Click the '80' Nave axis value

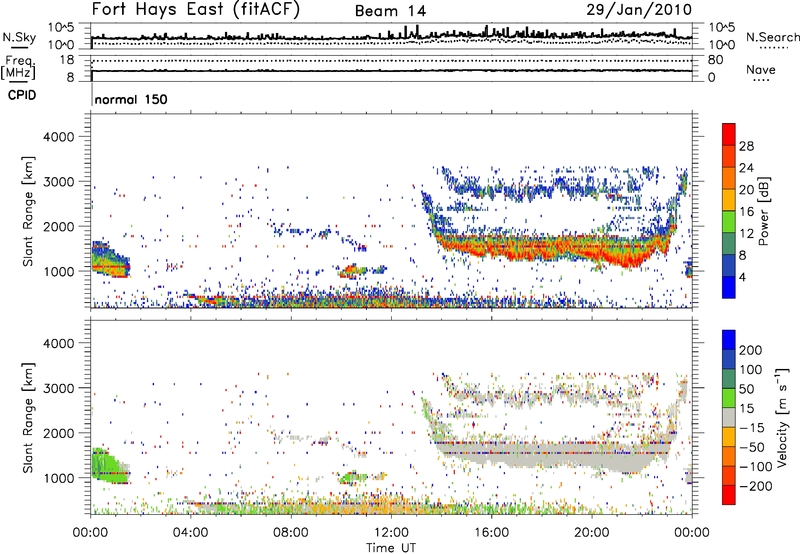[715, 60]
